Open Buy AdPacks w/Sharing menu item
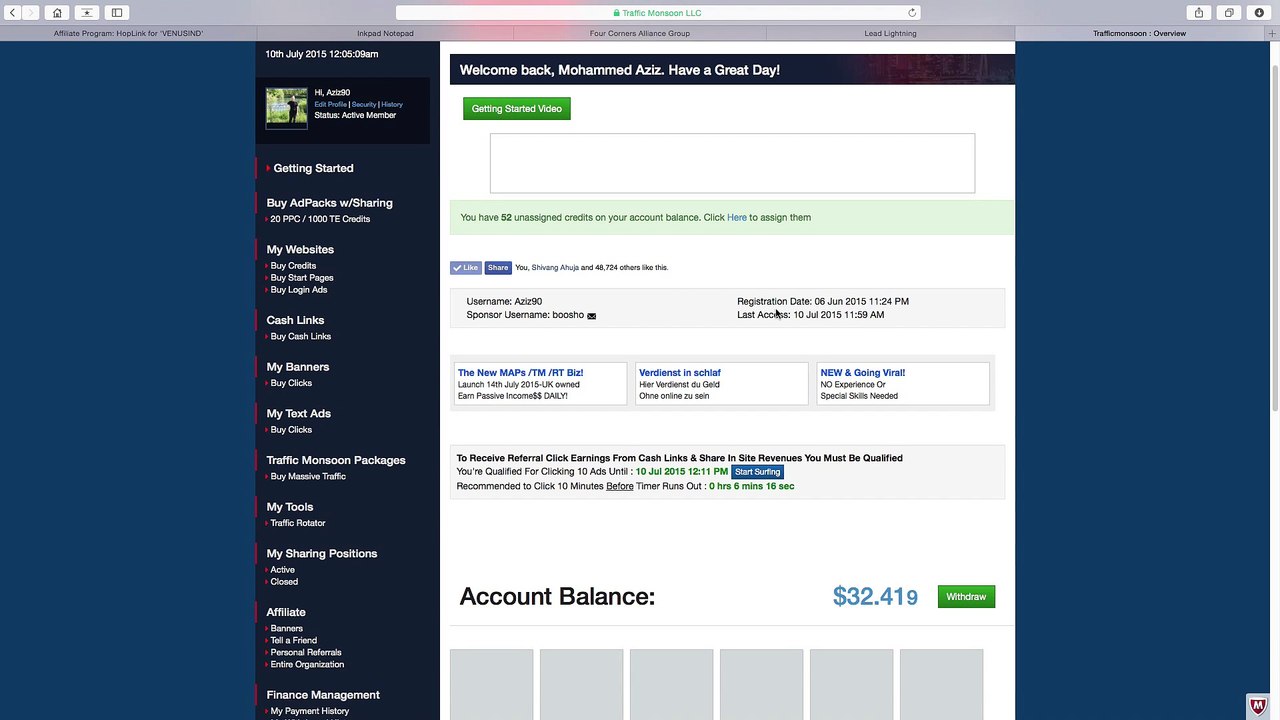 329,203
